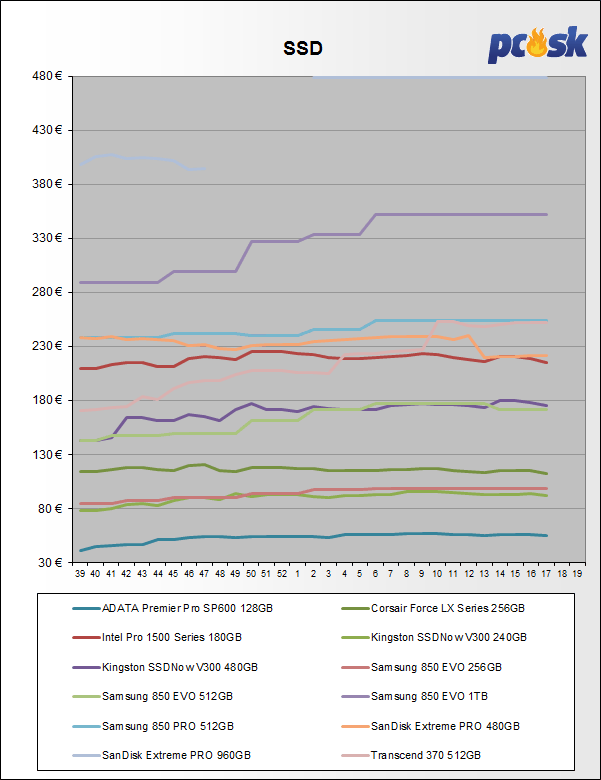Image resolution: width=601 pixels, height=780 pixels.
Task: Click the 480 € label on the Y-axis
Action: [48, 76]
